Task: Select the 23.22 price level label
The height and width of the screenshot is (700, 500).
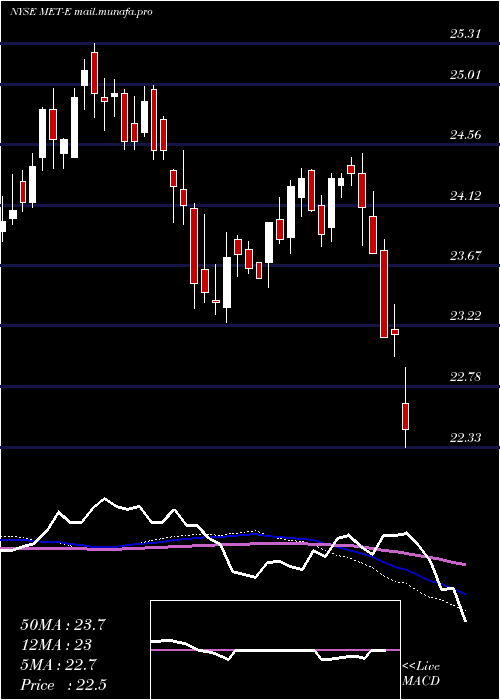Action: click(x=466, y=316)
